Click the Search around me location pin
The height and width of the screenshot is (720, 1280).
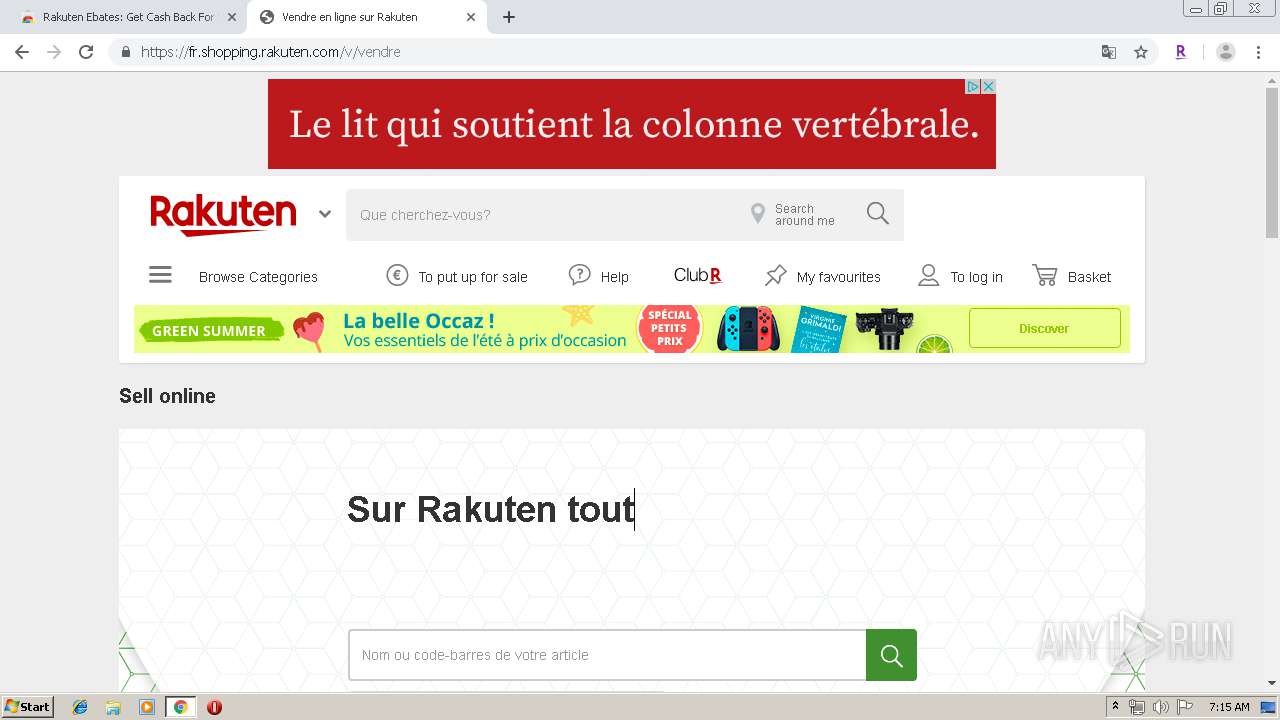point(758,214)
